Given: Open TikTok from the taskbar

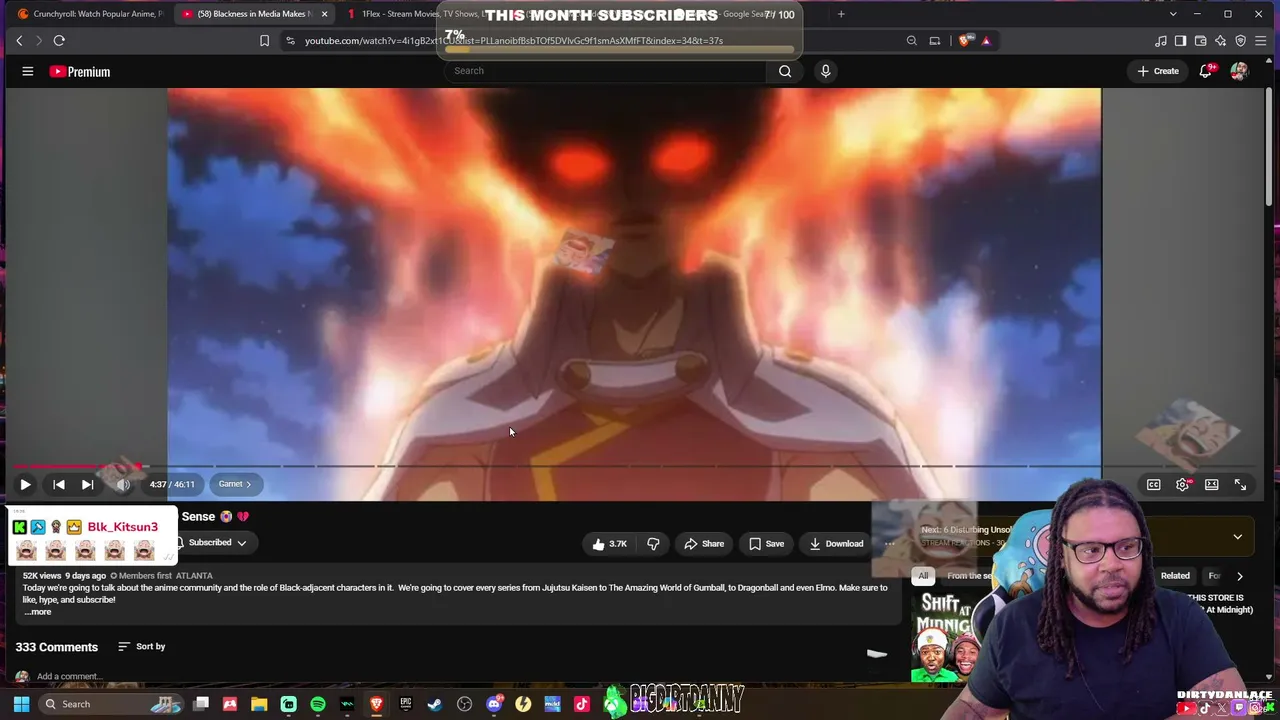Looking at the screenshot, I should coord(582,704).
